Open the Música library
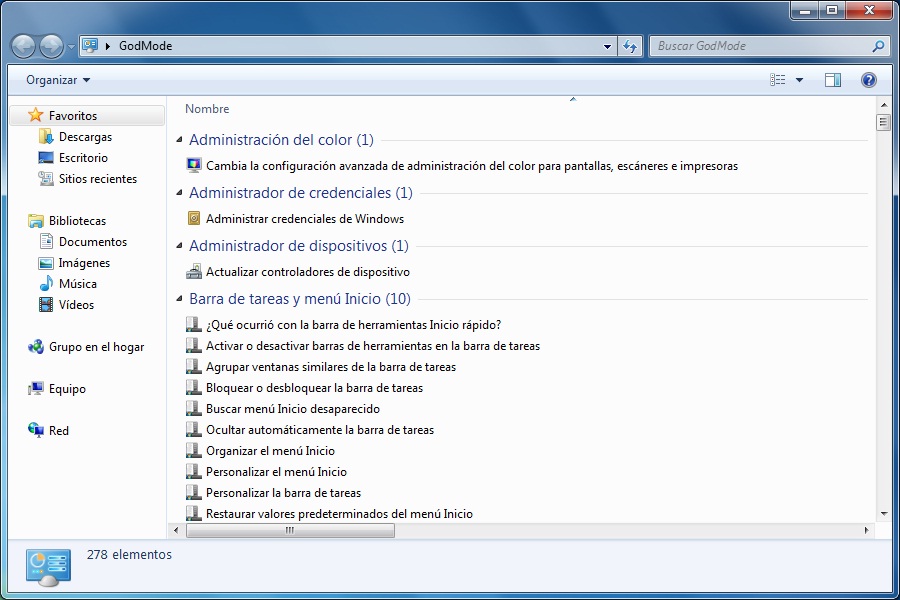The height and width of the screenshot is (600, 900). click(77, 284)
